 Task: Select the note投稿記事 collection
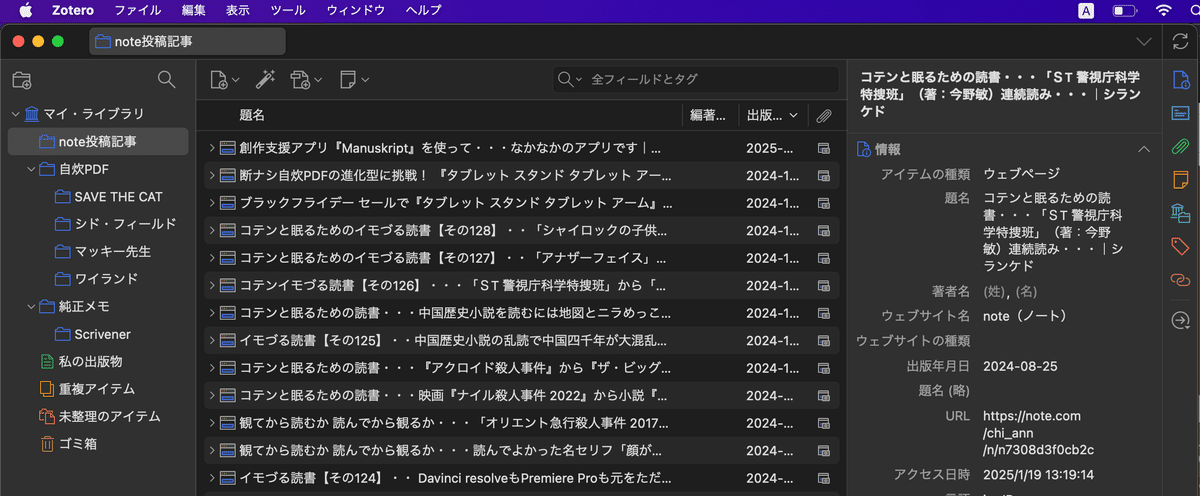[97, 142]
